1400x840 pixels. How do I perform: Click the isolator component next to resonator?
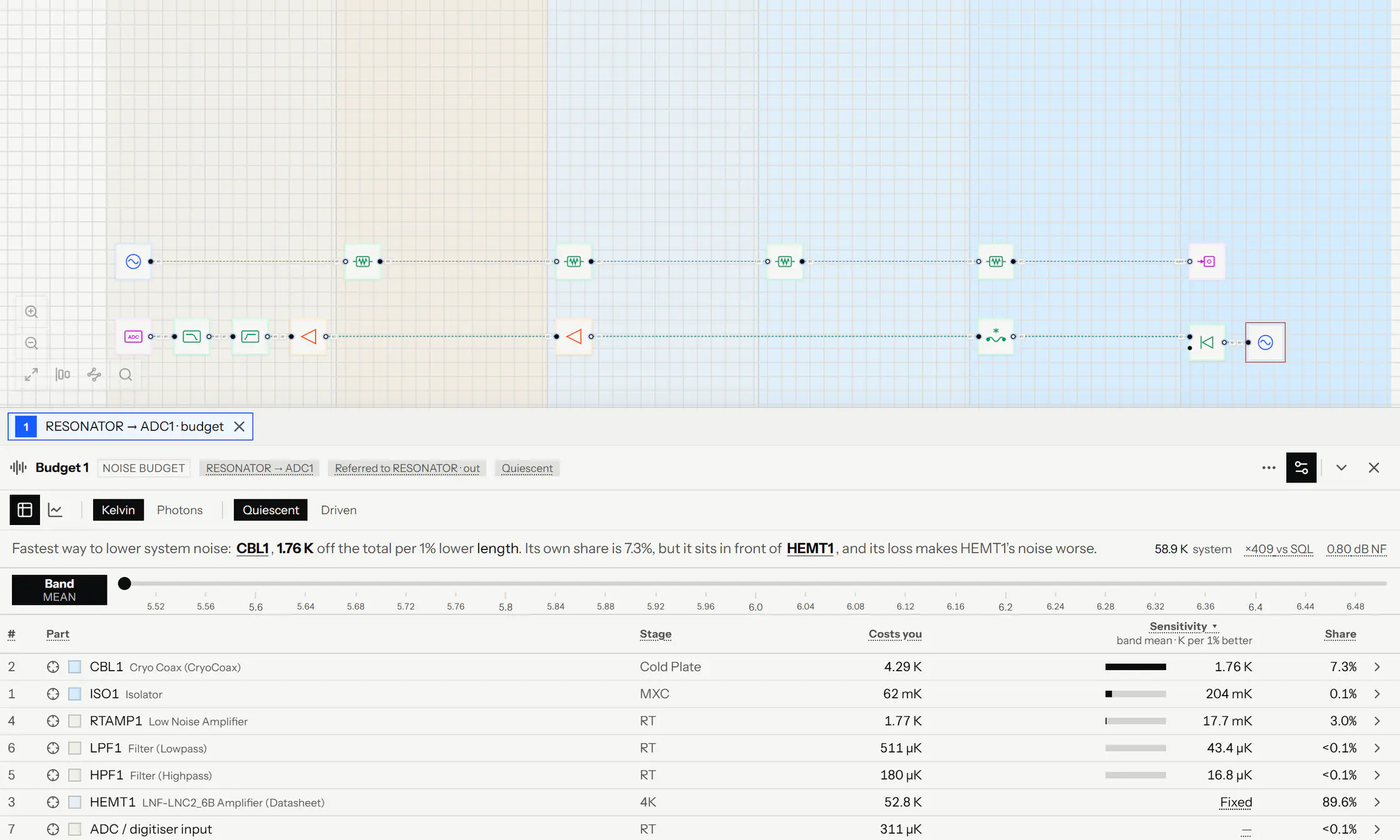click(x=1207, y=342)
